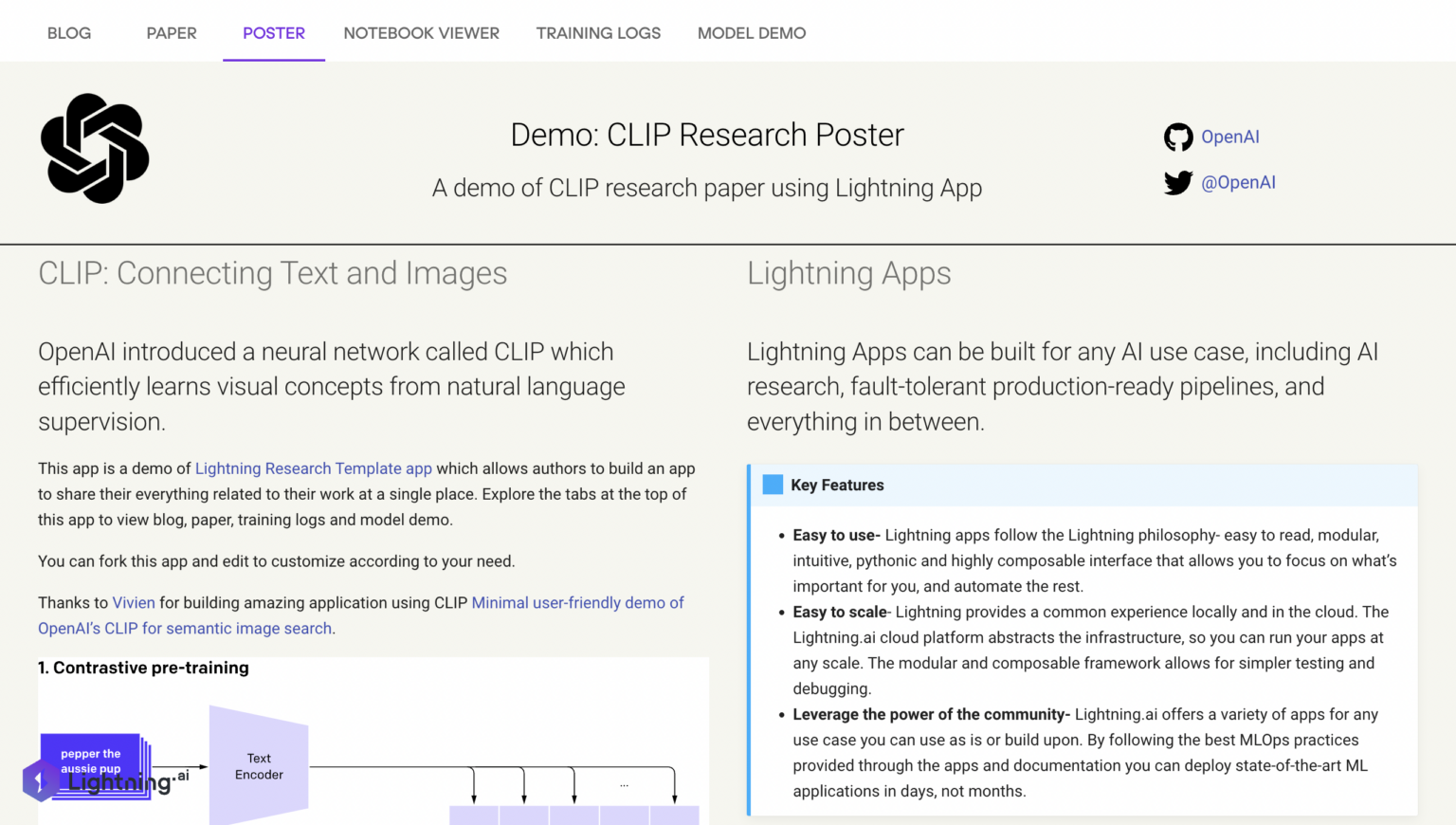Click the circular left-arrow navigation button
This screenshot has width=1456, height=825.
coord(39,779)
